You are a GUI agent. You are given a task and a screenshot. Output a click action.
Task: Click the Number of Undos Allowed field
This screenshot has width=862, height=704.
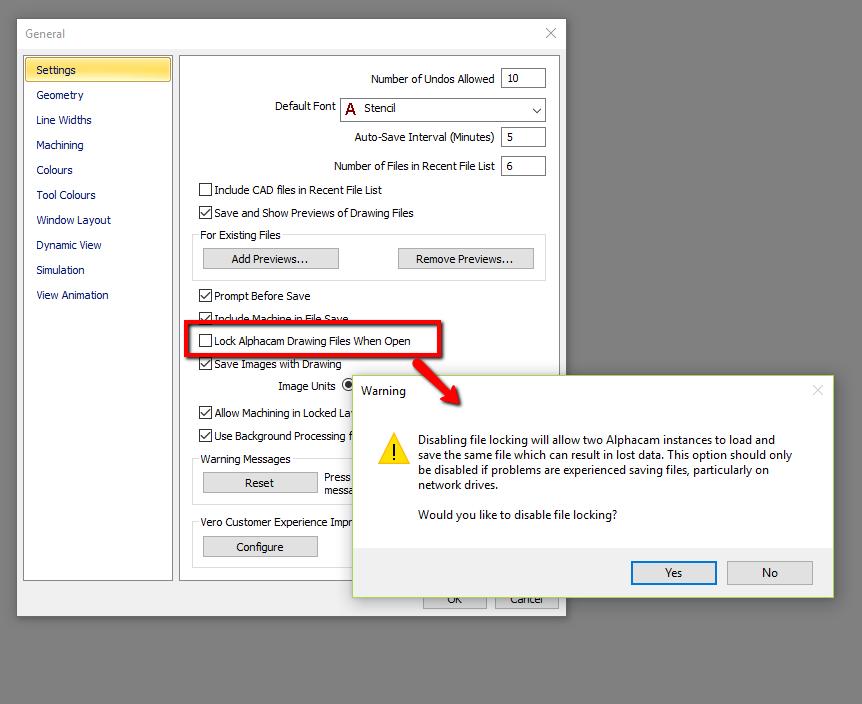pyautogui.click(x=523, y=78)
